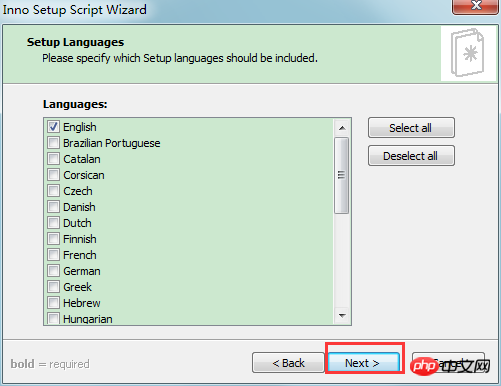The width and height of the screenshot is (501, 386).
Task: Click the Deselect all button
Action: (411, 156)
